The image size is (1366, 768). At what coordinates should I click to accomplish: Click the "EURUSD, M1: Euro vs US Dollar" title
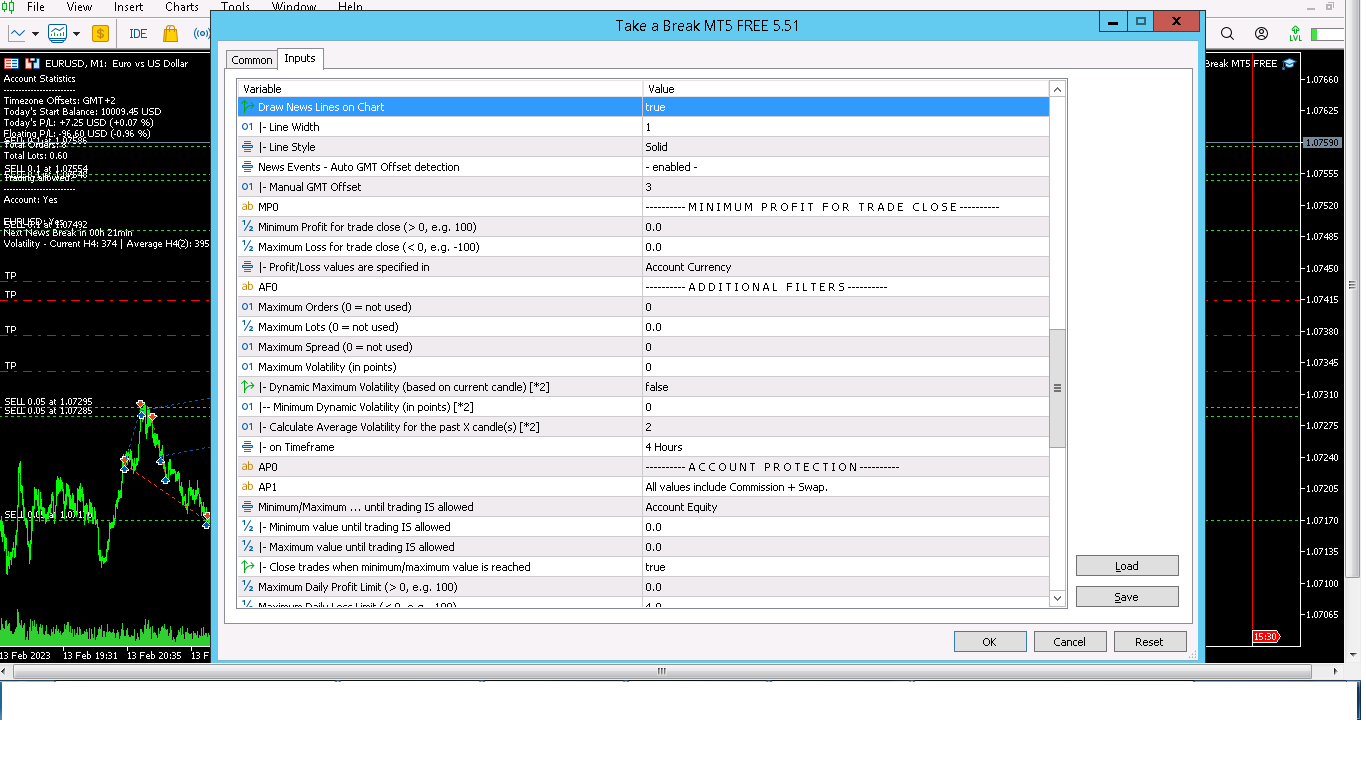coord(116,63)
